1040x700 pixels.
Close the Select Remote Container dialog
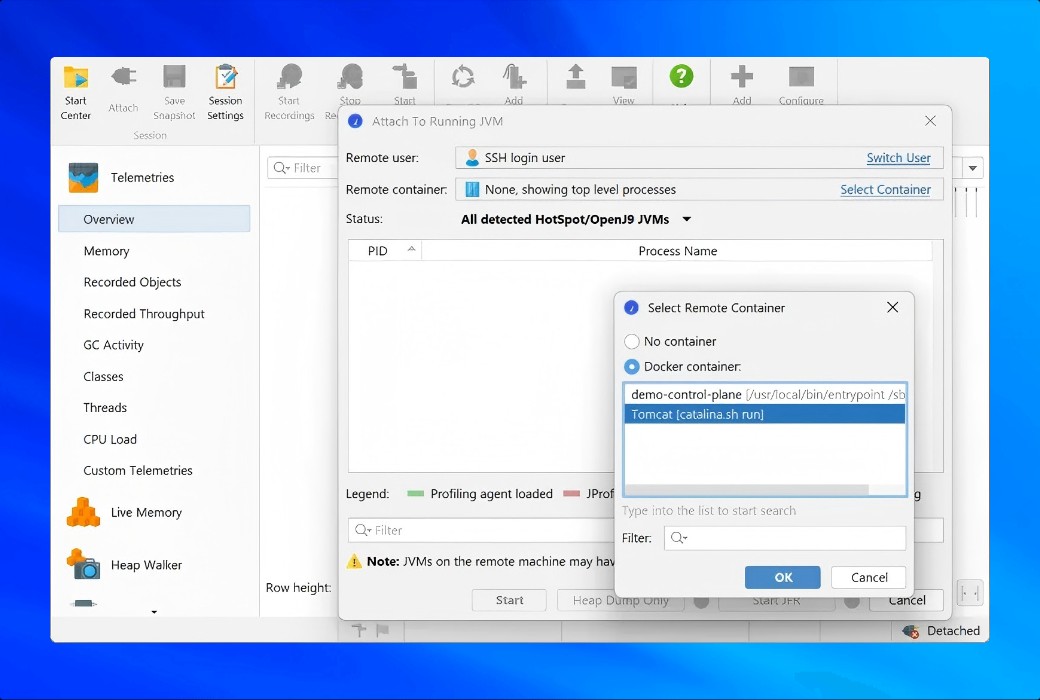(x=893, y=307)
